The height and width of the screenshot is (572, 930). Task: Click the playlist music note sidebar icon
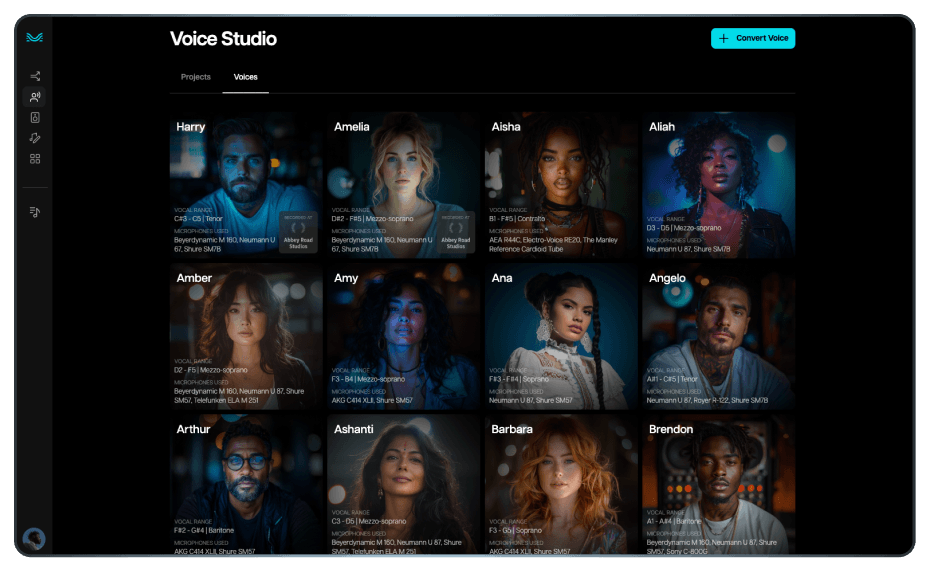pos(35,212)
